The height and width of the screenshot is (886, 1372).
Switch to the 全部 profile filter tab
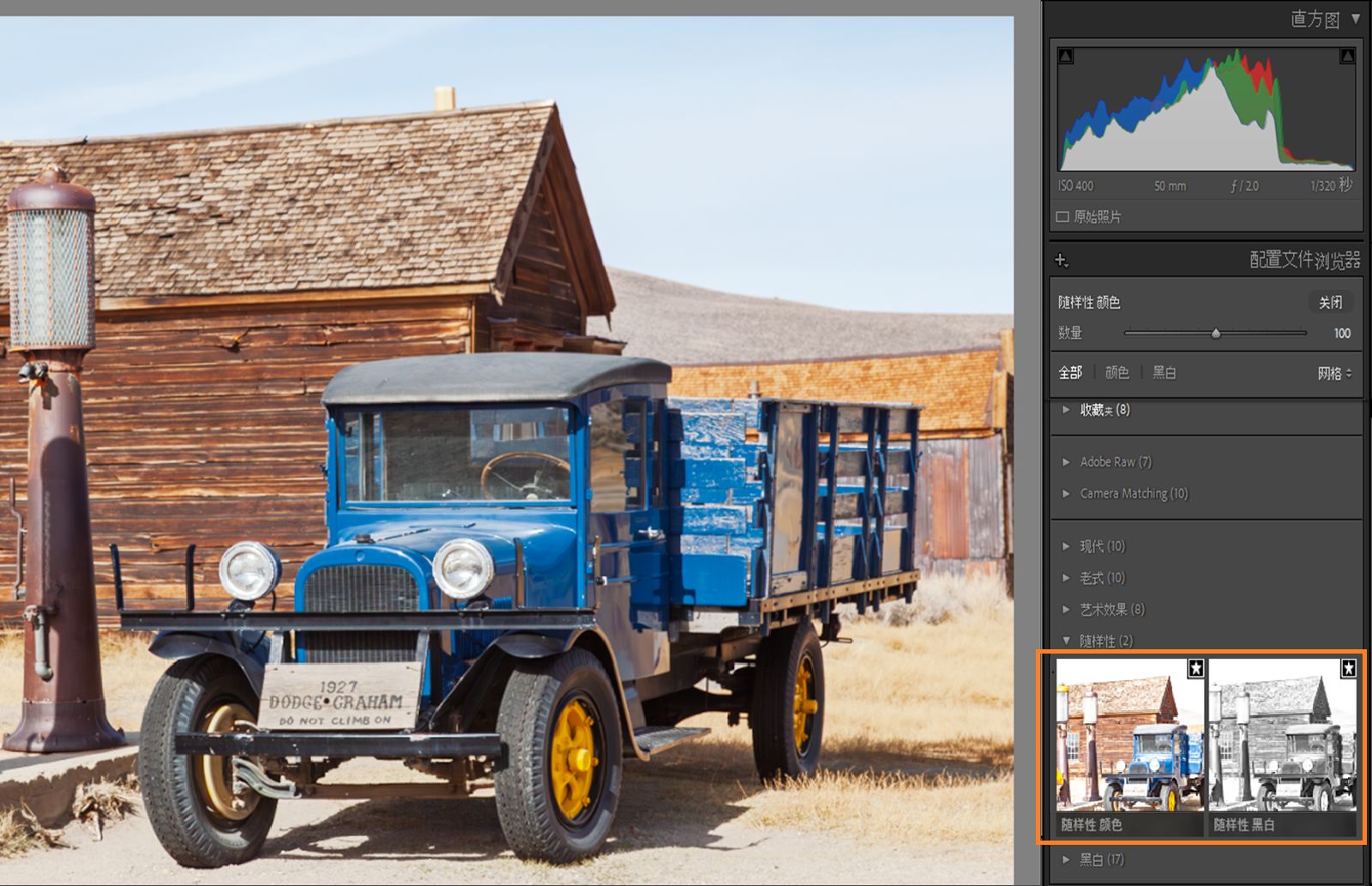[1070, 372]
